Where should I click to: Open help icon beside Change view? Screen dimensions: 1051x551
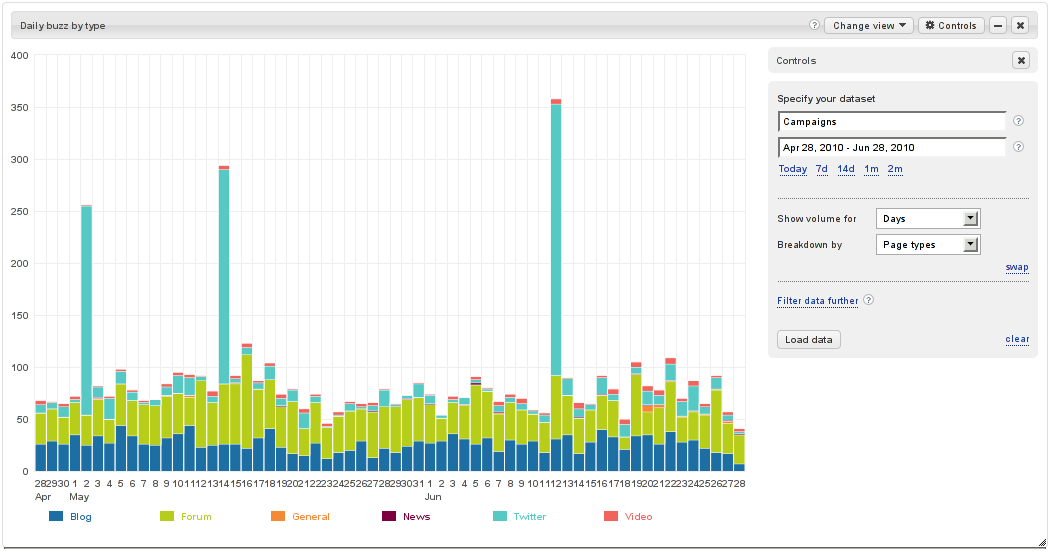tap(814, 25)
